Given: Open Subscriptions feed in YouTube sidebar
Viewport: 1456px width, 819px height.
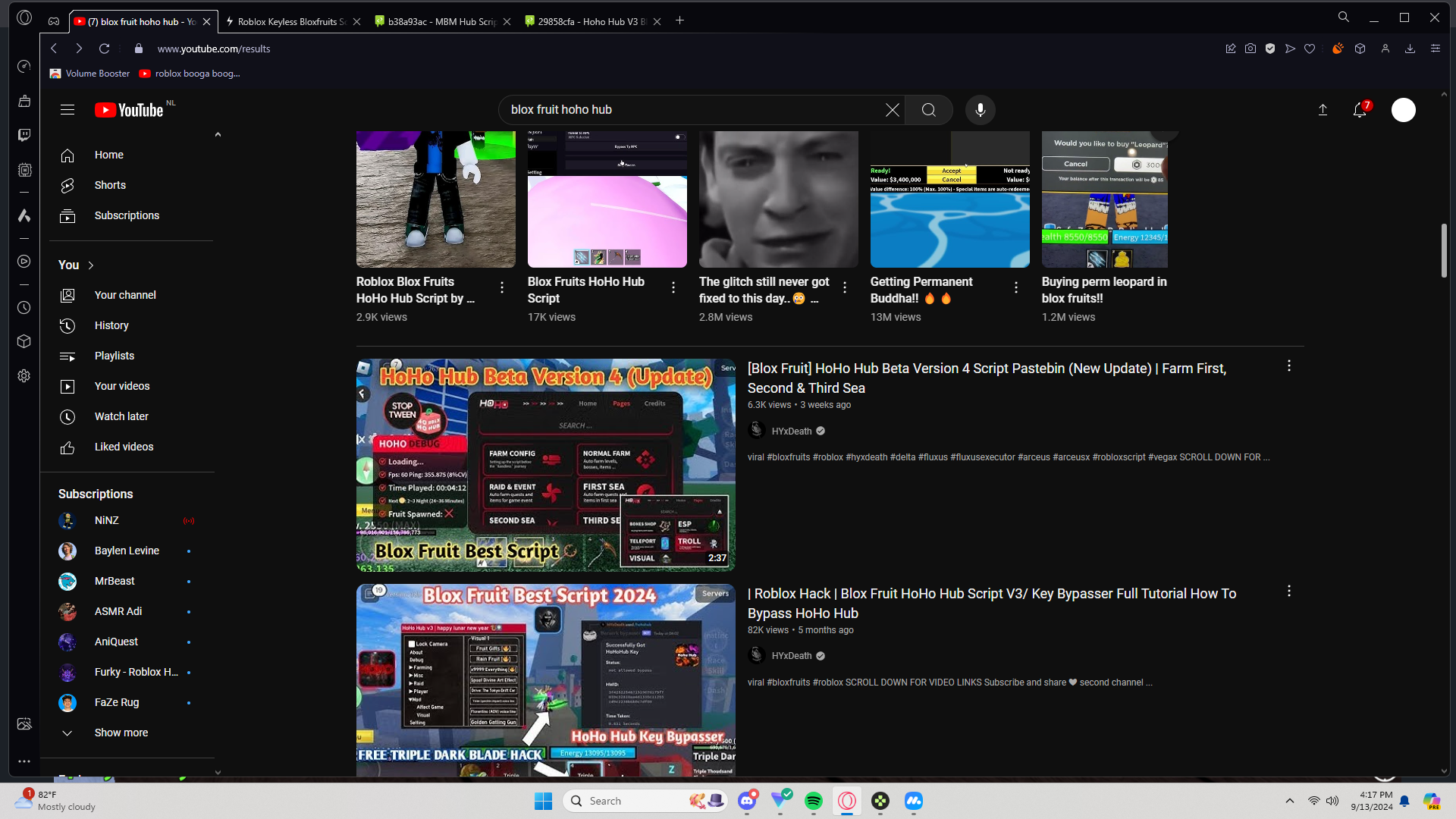Looking at the screenshot, I should [x=127, y=216].
